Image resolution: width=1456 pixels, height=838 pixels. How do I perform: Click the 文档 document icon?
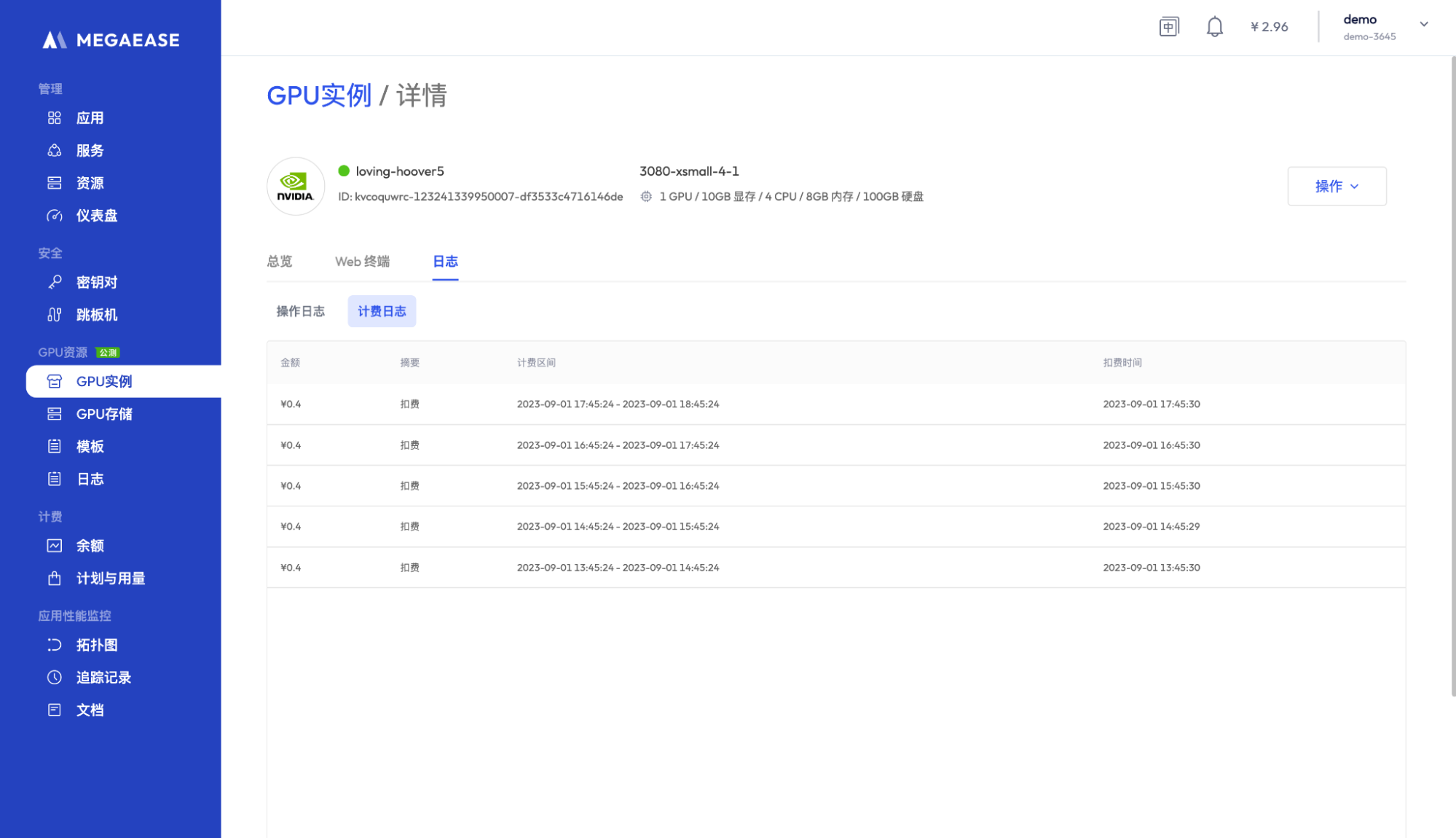(x=55, y=710)
